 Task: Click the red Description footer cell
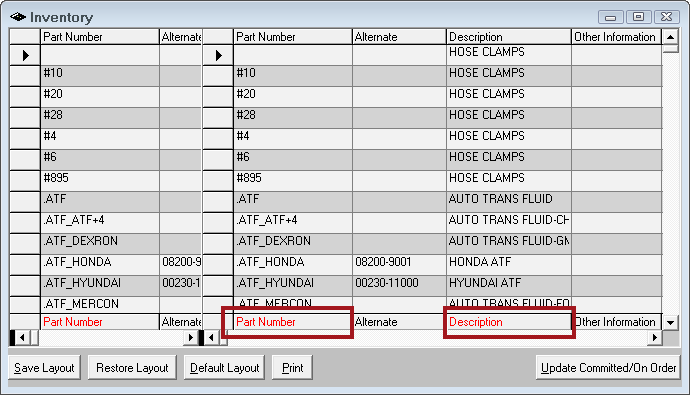pos(509,322)
